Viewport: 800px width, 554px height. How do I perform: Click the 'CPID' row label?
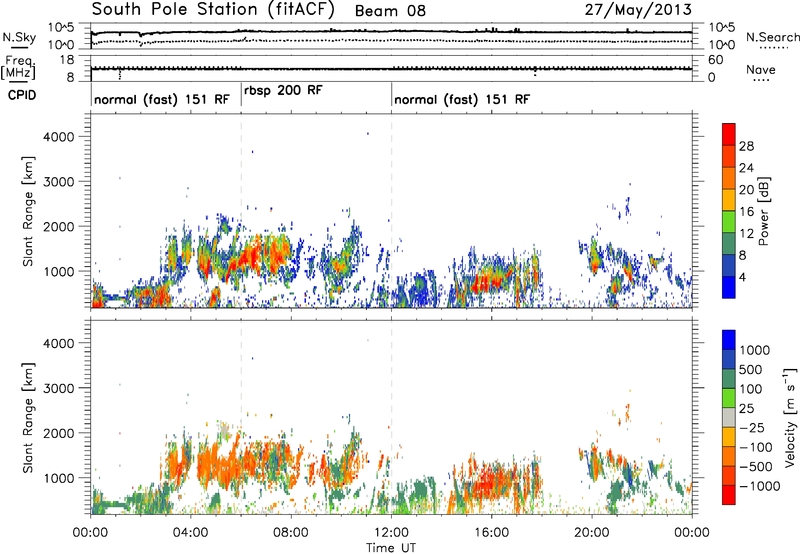click(x=22, y=95)
